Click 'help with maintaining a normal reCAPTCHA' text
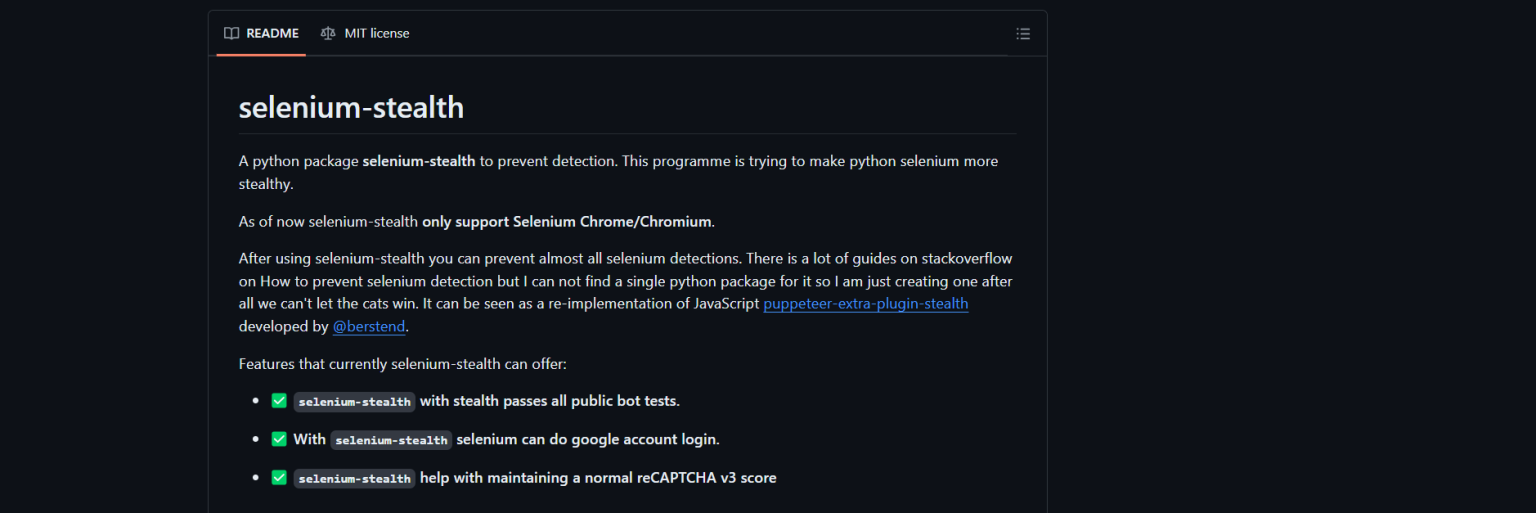 point(597,478)
